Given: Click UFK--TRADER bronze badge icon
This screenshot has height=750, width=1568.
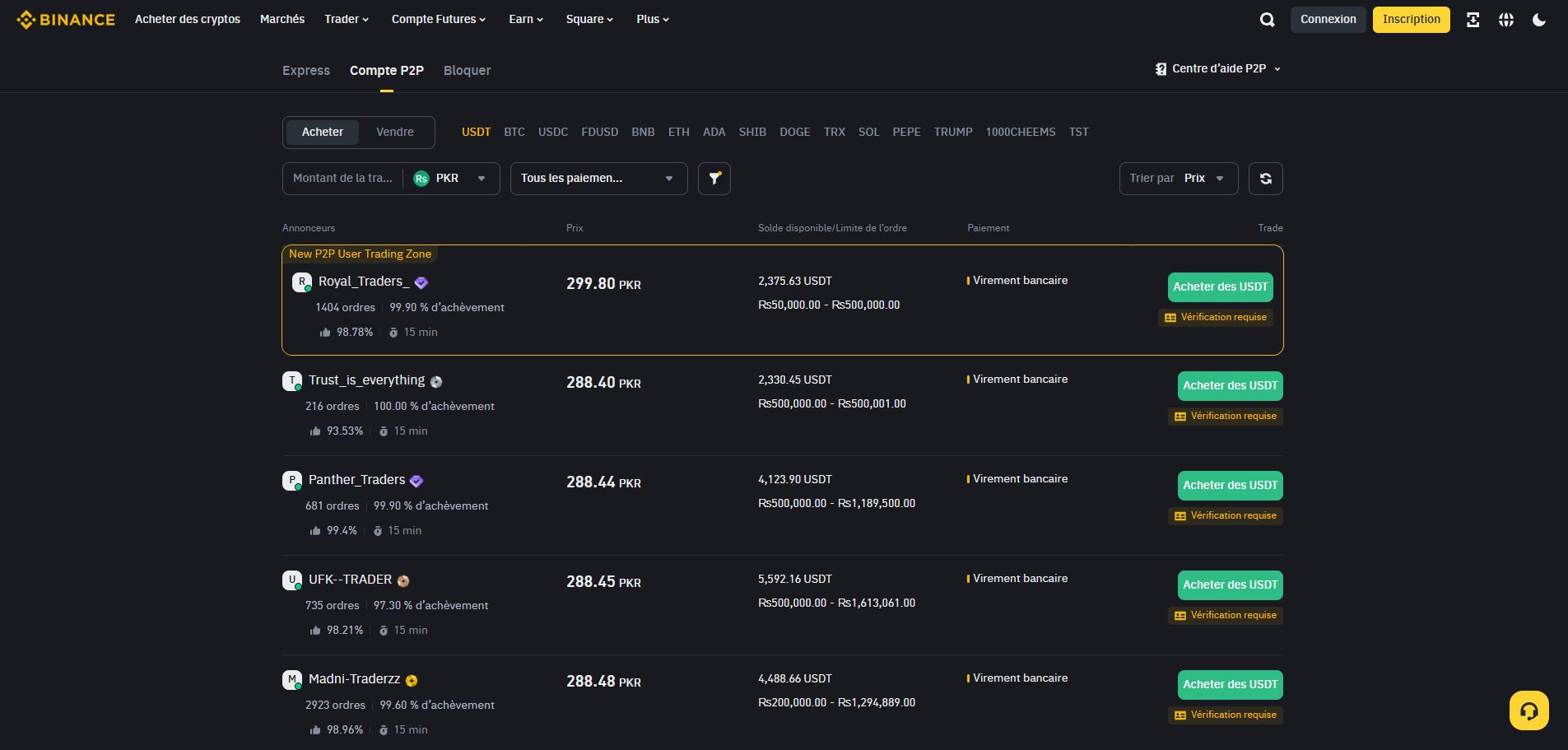Looking at the screenshot, I should (x=403, y=580).
